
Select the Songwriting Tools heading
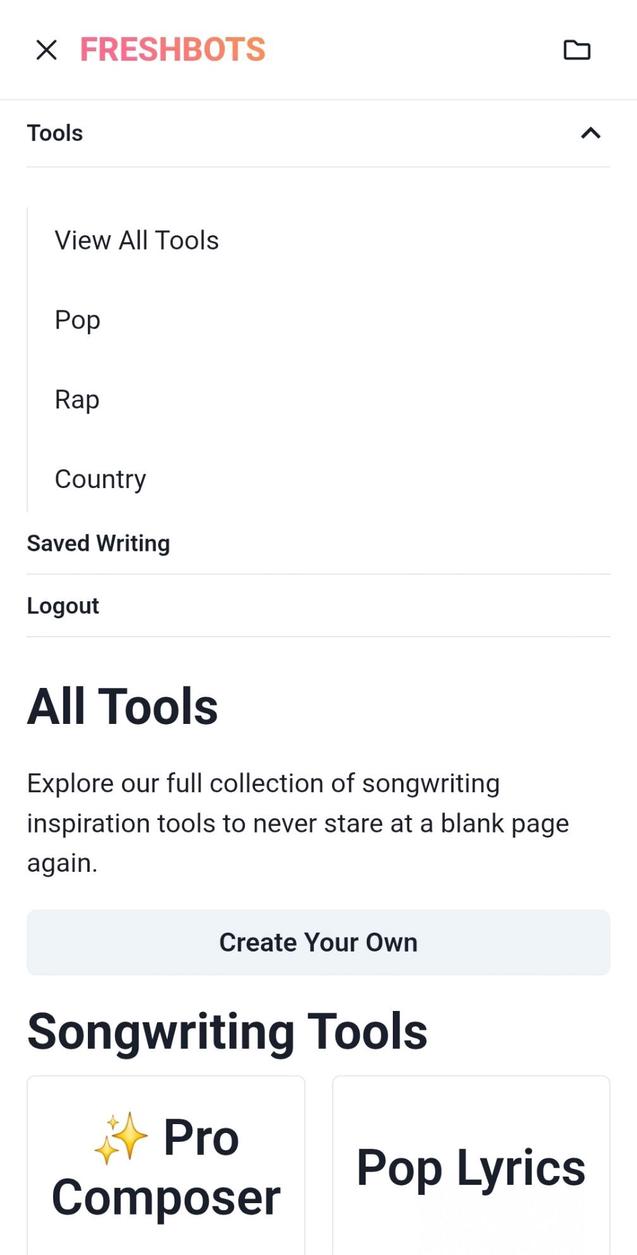tap(227, 1031)
